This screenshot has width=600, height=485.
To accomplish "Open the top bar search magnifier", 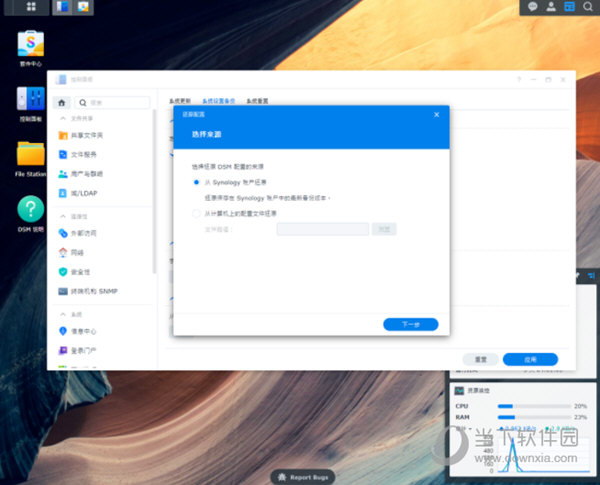I will [588, 7].
